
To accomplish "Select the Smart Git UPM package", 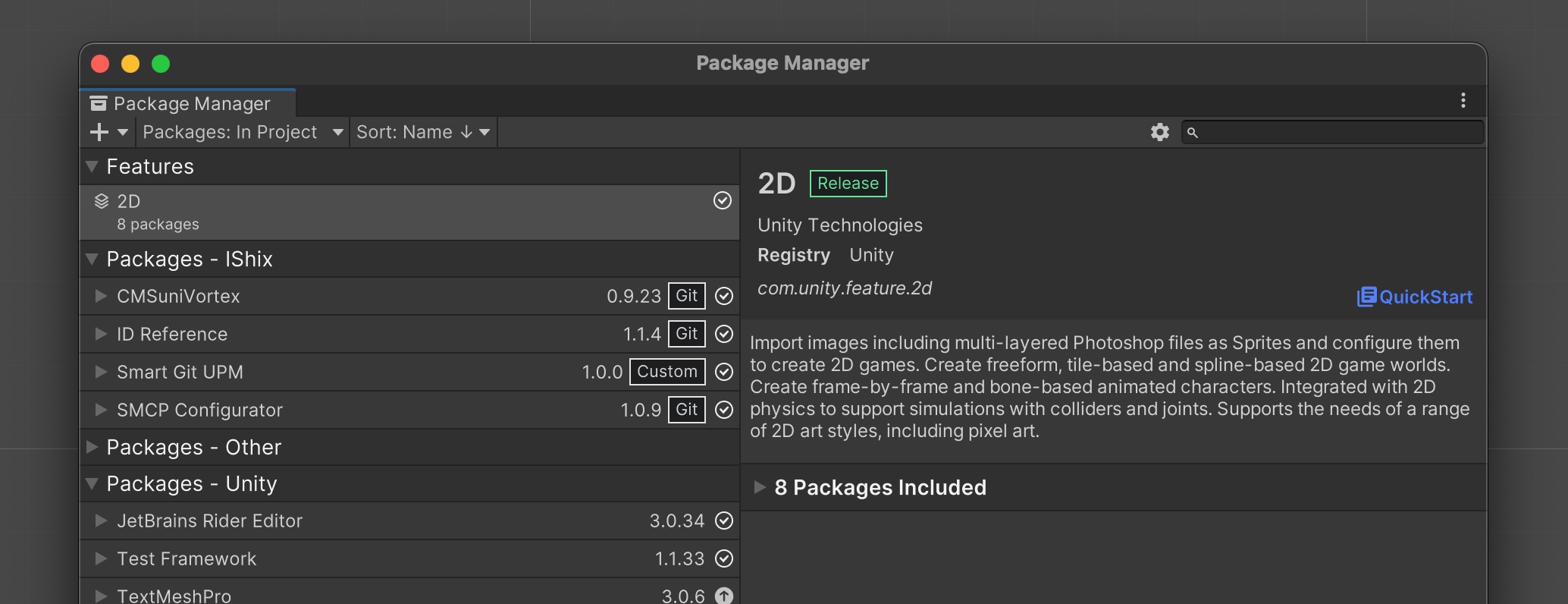I will coord(409,372).
